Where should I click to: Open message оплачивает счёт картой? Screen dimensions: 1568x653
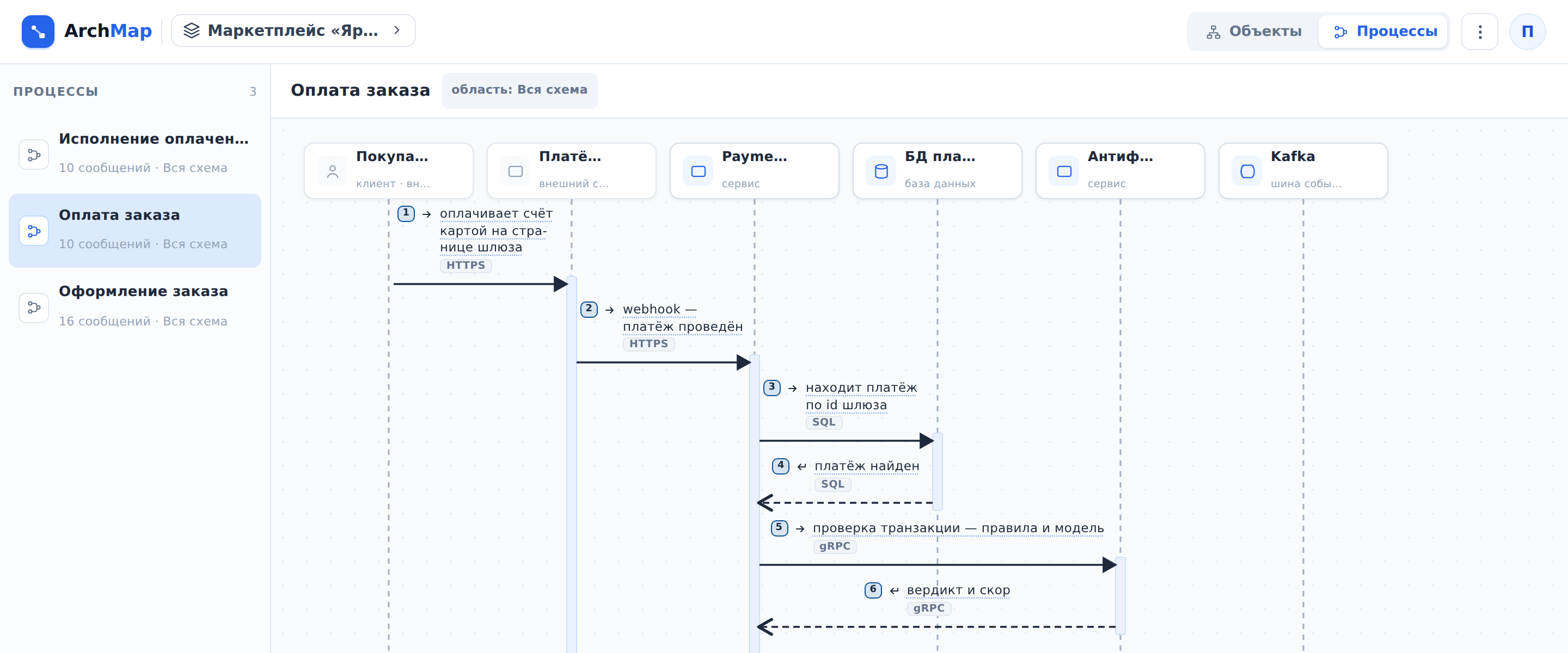point(496,231)
